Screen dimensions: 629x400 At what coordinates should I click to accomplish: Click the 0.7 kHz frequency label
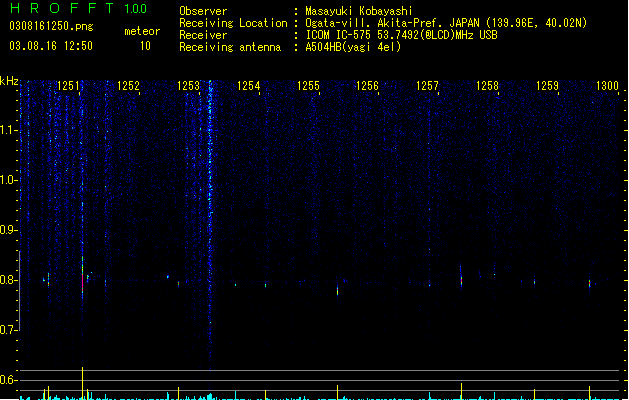coord(8,330)
